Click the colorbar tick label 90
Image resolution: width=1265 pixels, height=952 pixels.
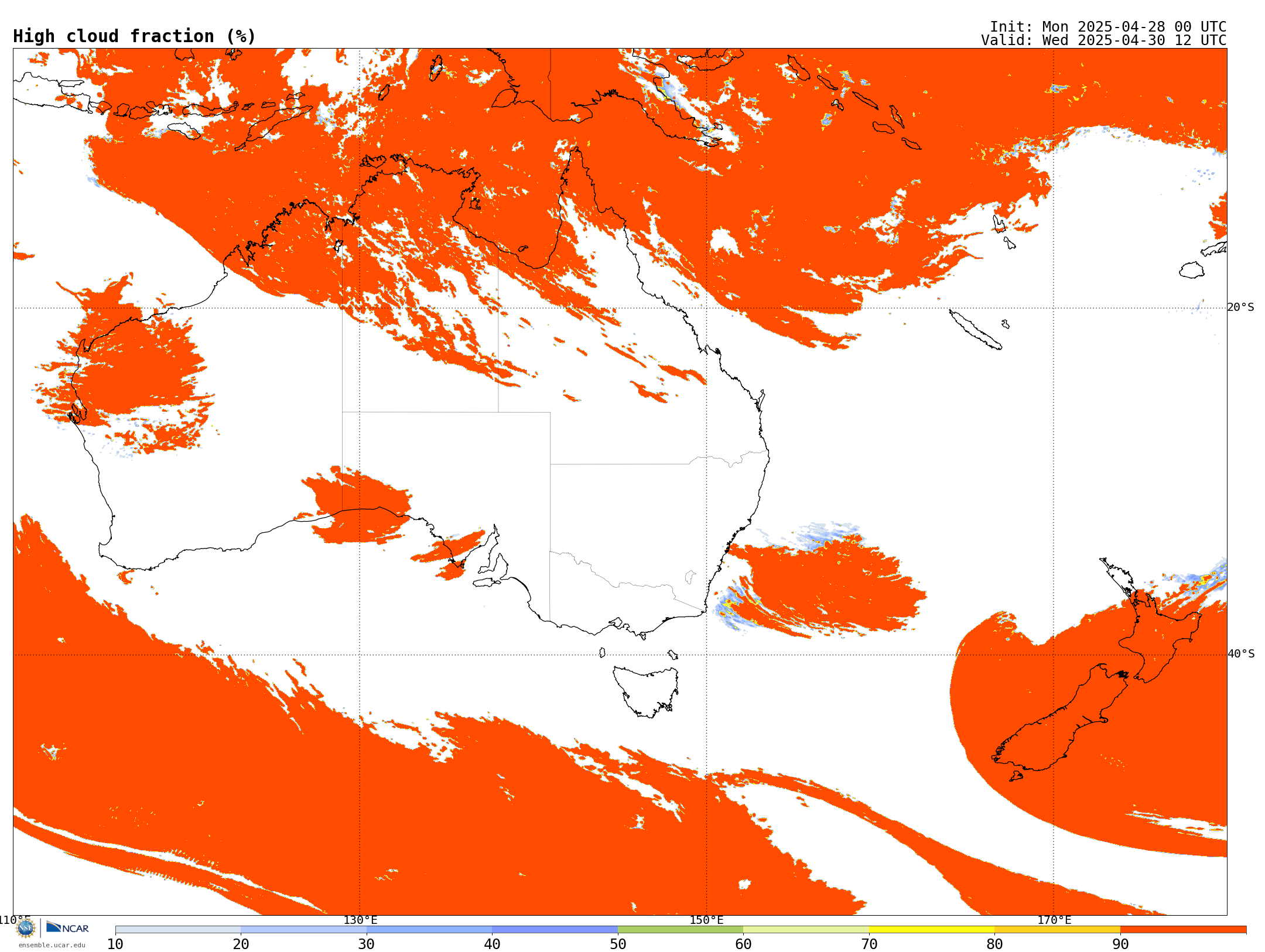(1120, 944)
